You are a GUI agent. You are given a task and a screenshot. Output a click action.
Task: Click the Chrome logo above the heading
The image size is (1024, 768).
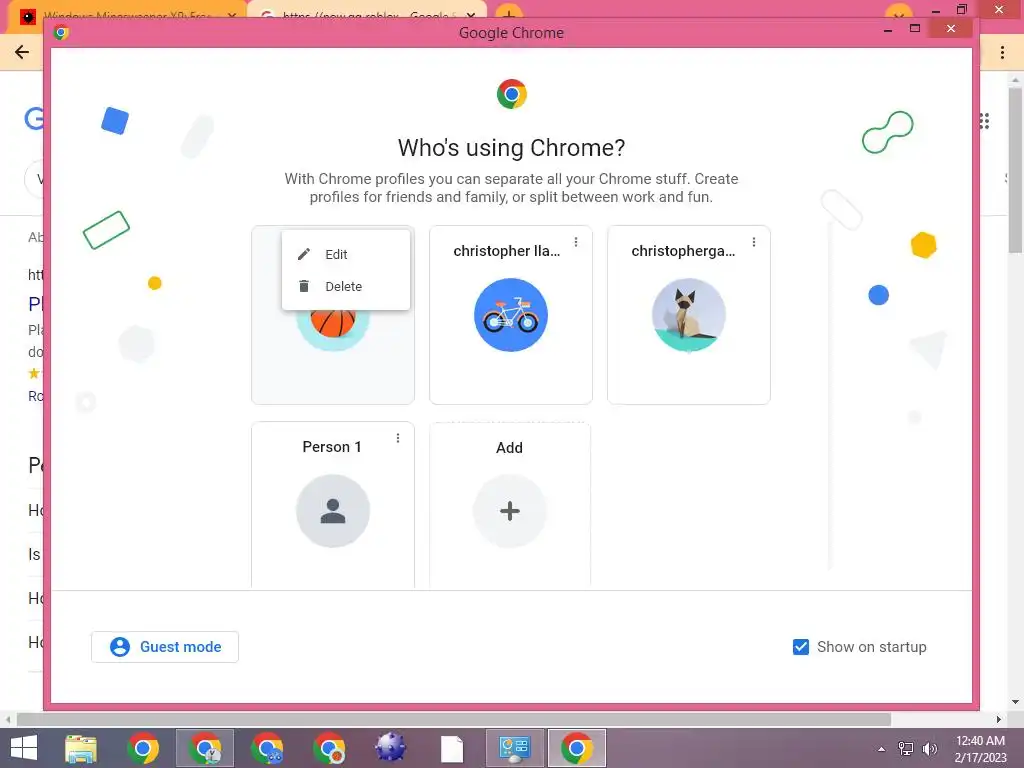coord(511,94)
